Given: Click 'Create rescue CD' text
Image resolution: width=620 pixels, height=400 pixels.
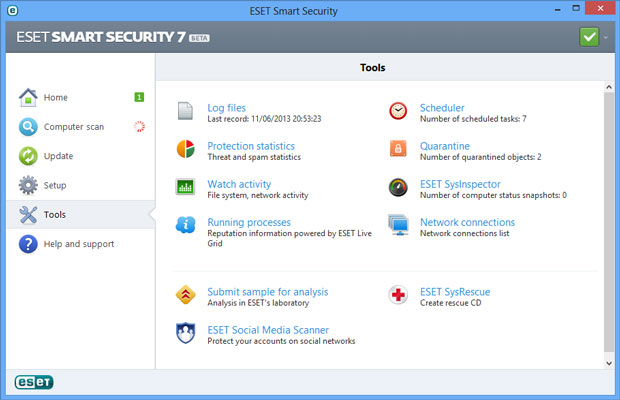Looking at the screenshot, I should coord(451,303).
